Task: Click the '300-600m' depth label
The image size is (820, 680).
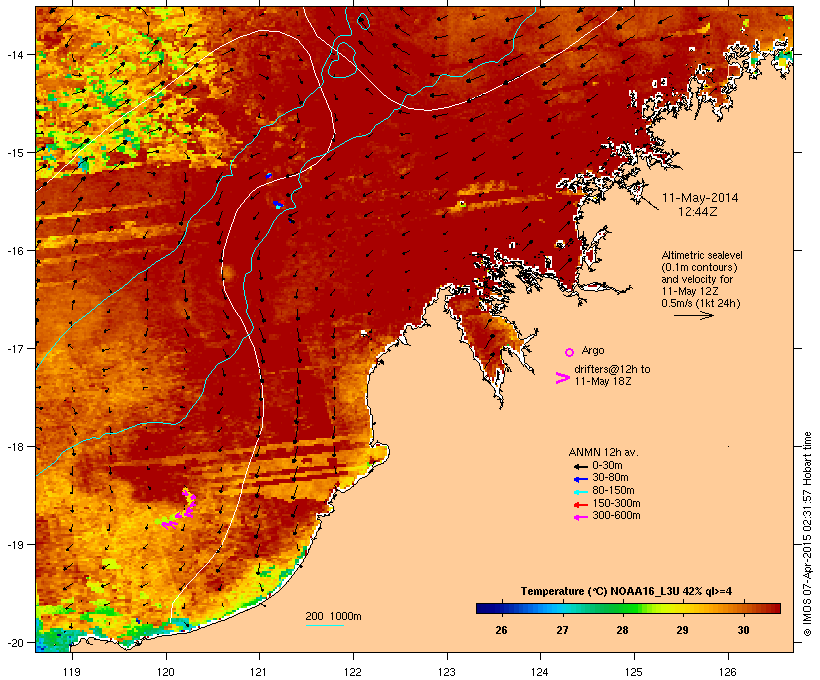Action: click(616, 516)
